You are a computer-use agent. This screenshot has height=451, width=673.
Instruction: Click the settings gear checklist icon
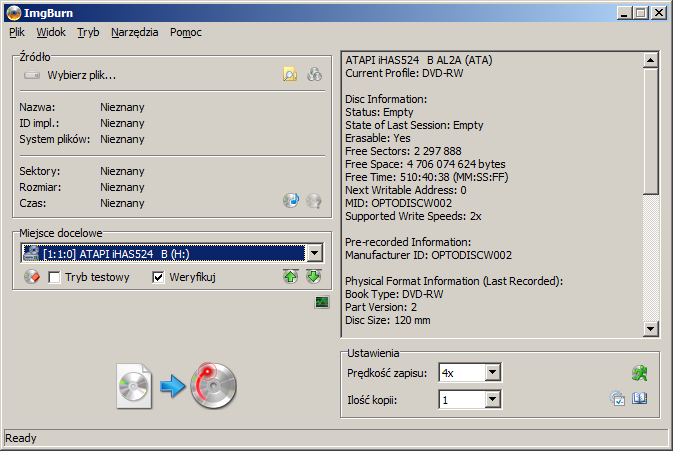click(x=617, y=398)
